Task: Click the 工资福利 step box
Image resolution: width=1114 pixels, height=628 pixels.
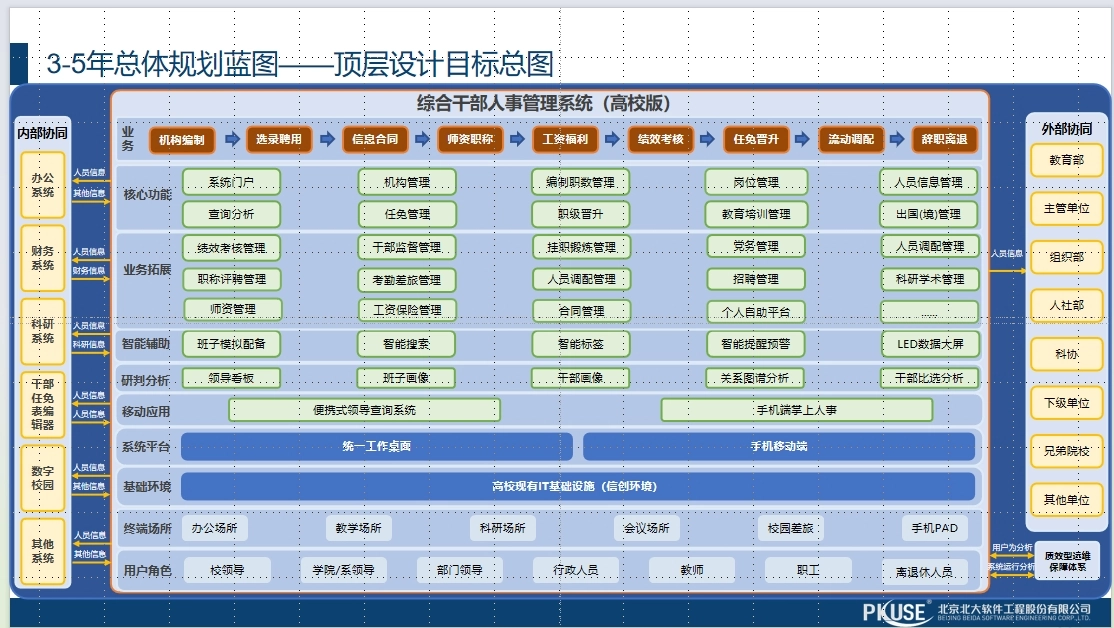Action: [565, 139]
